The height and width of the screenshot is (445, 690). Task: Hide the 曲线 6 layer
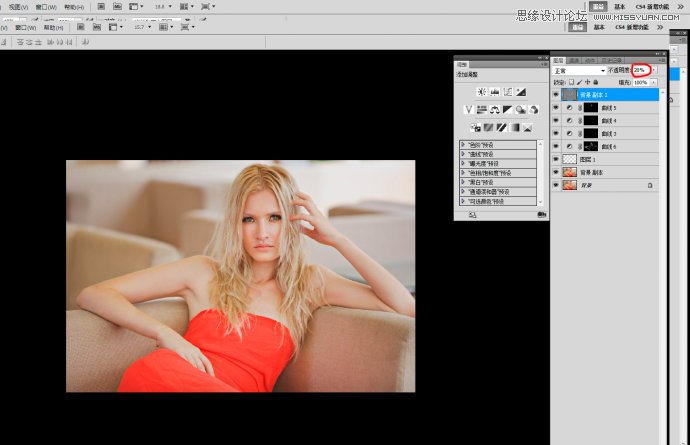(x=556, y=146)
